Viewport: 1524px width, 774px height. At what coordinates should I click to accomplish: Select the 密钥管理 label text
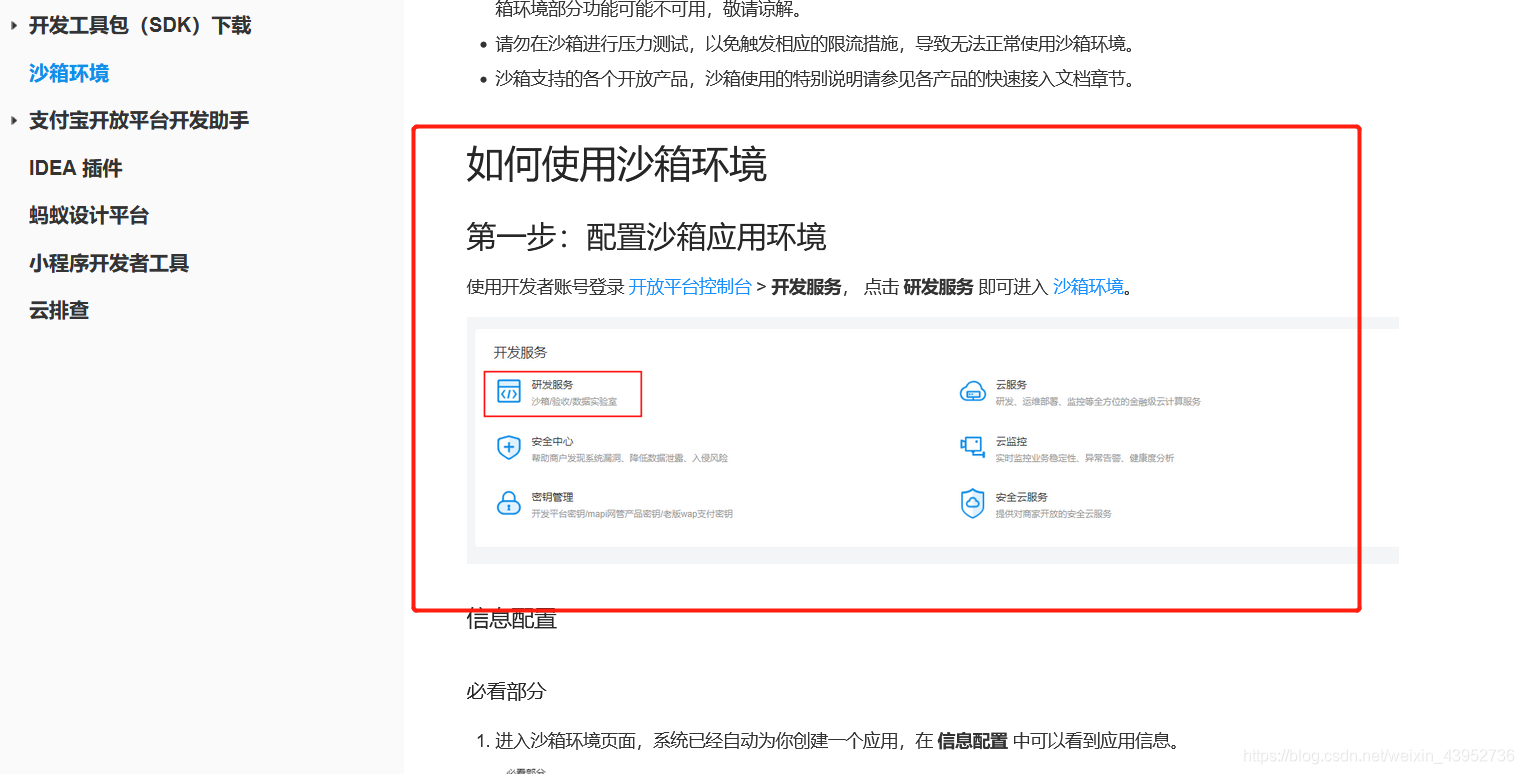click(x=552, y=497)
